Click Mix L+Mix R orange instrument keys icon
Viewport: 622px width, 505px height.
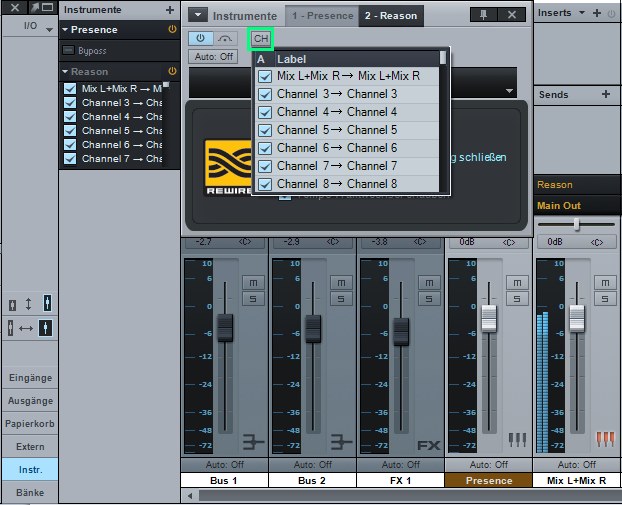pyautogui.click(x=605, y=440)
